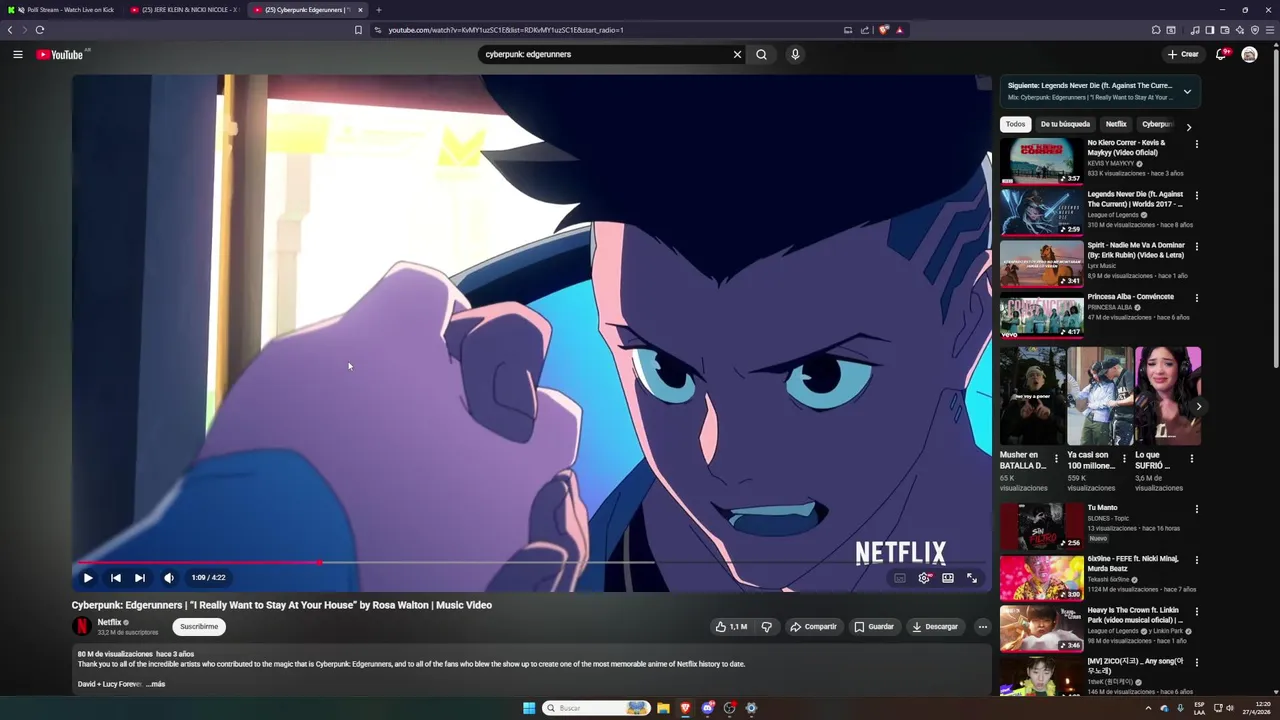Open 6ix9ine FEFE video title
1280x720 pixels.
(x=1133, y=563)
